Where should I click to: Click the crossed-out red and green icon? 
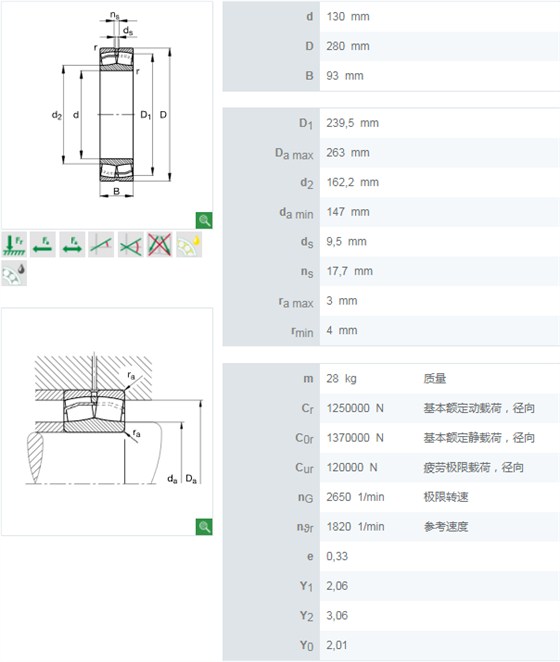[160, 244]
